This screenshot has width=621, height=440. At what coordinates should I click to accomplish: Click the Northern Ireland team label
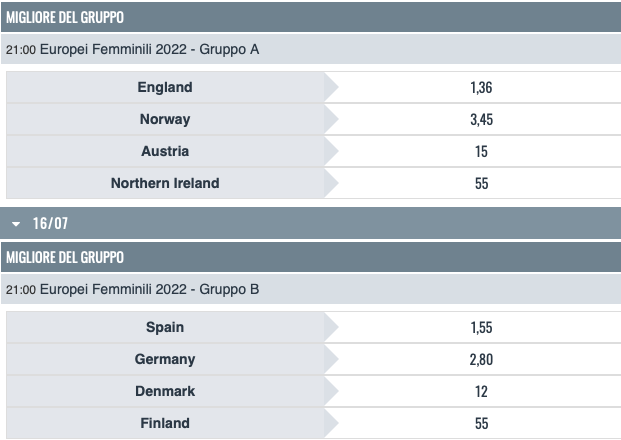coord(165,183)
